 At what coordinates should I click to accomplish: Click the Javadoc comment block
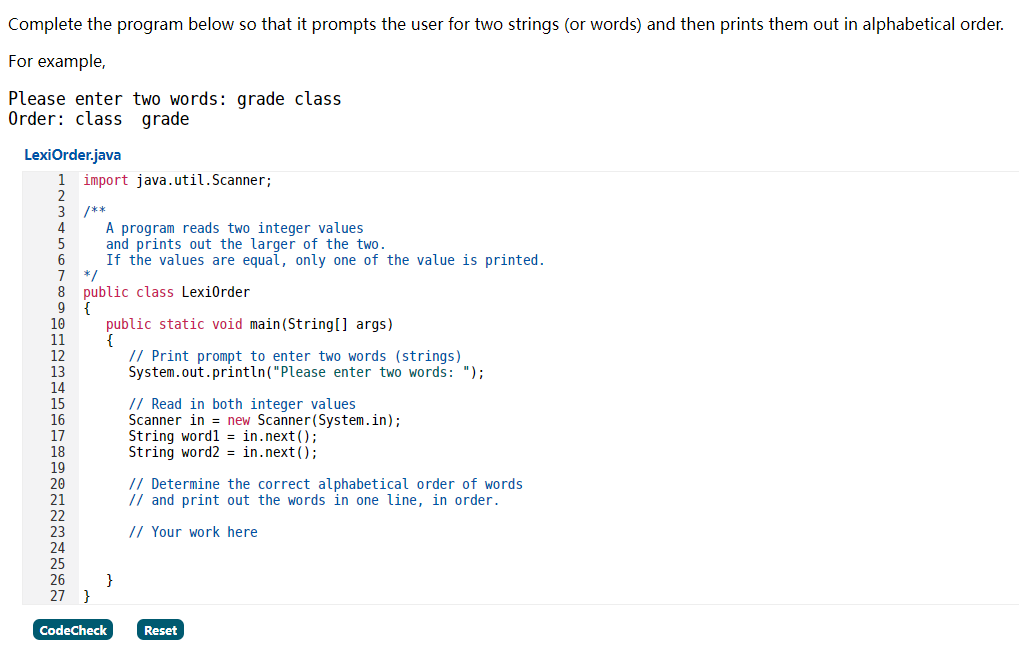point(250,243)
